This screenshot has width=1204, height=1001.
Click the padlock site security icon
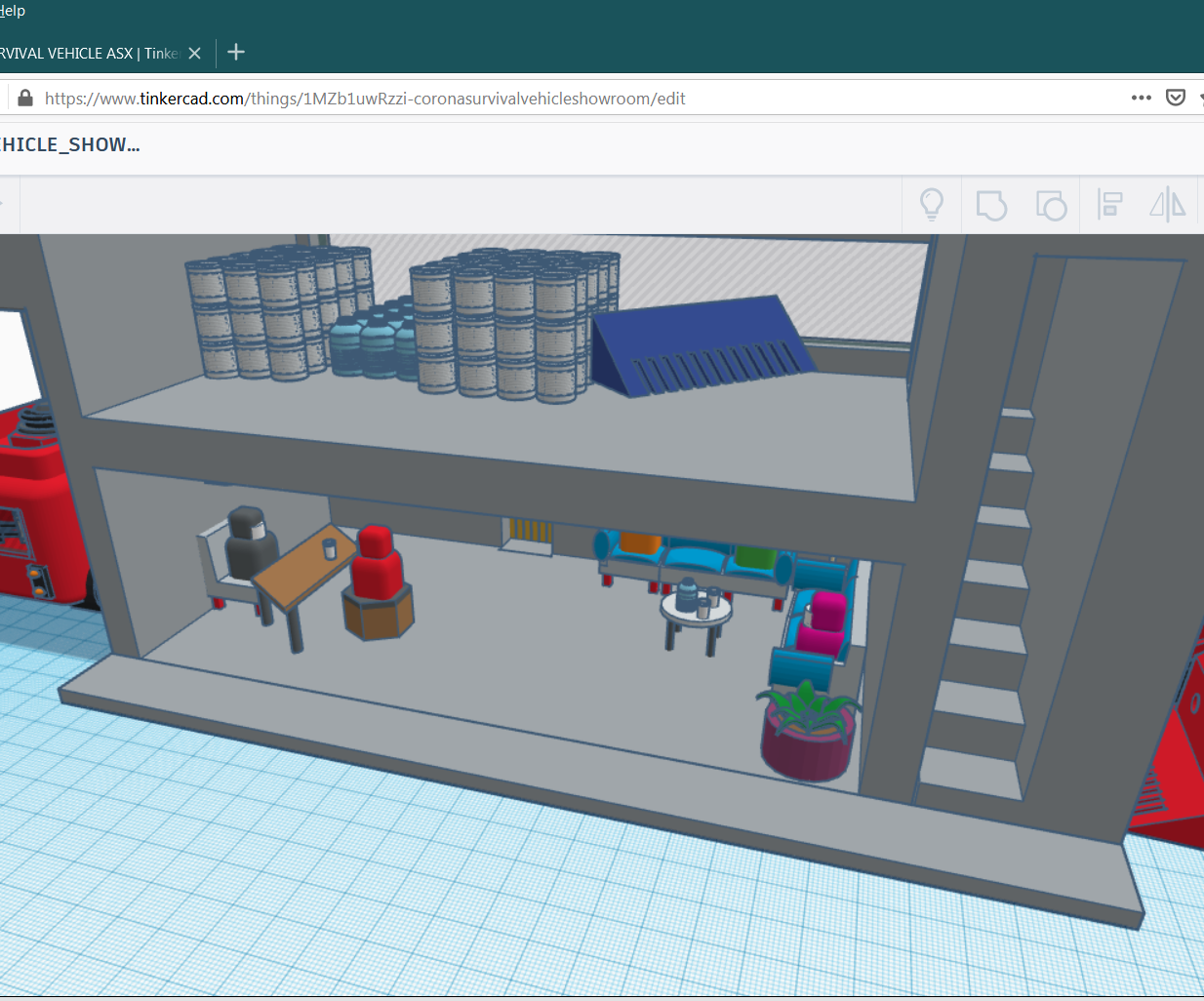25,99
